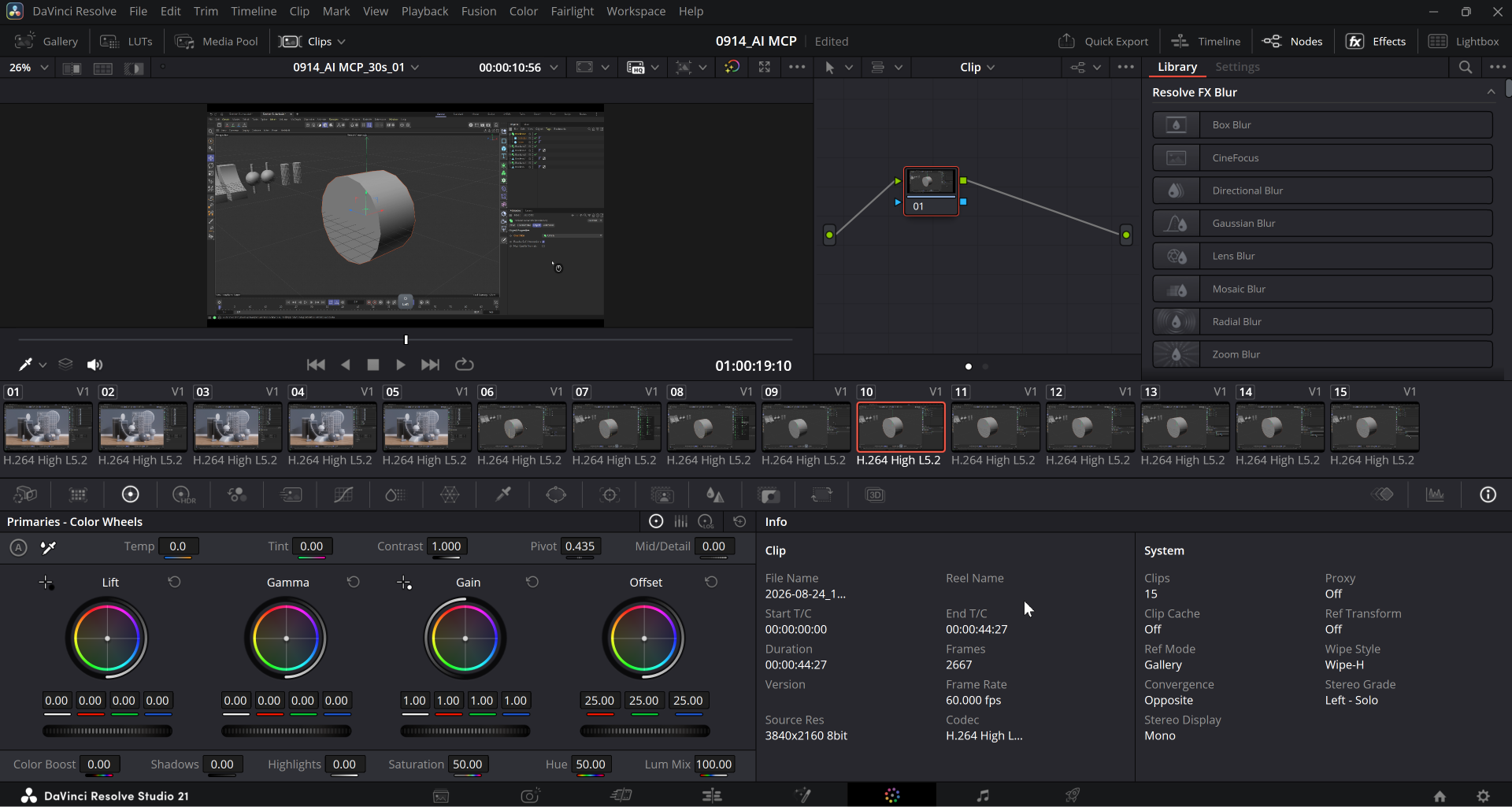Open the RGB Mixer palette
The image size is (1512, 807).
pyautogui.click(x=237, y=494)
